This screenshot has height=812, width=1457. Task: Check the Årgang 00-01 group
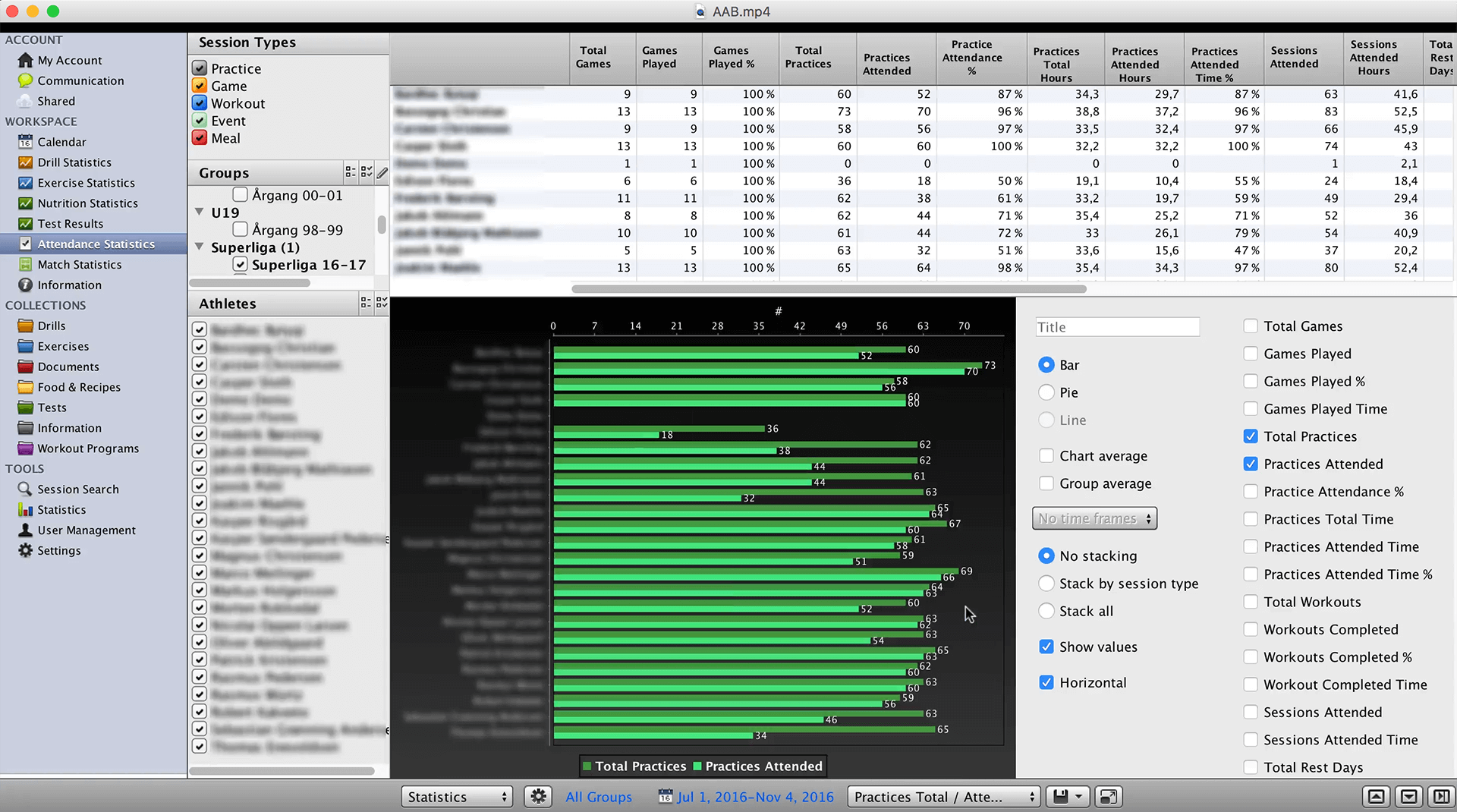coord(240,196)
